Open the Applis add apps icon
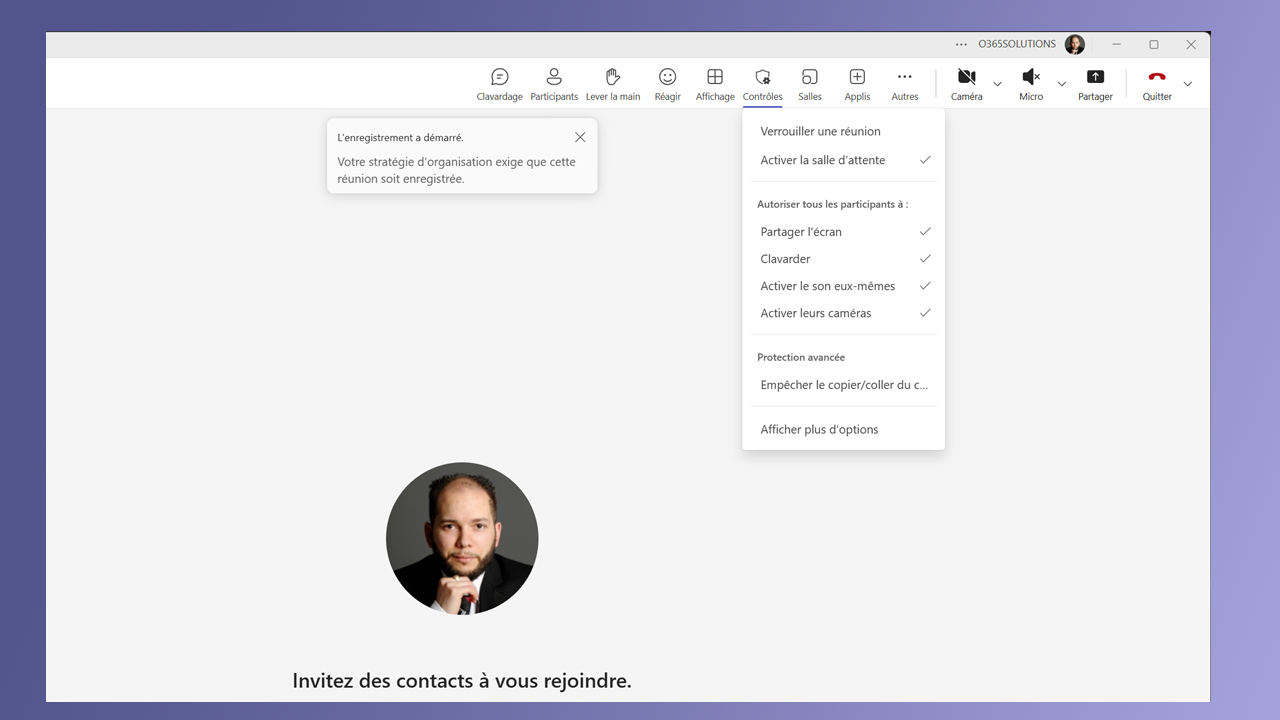The image size is (1280, 720). coord(857,84)
